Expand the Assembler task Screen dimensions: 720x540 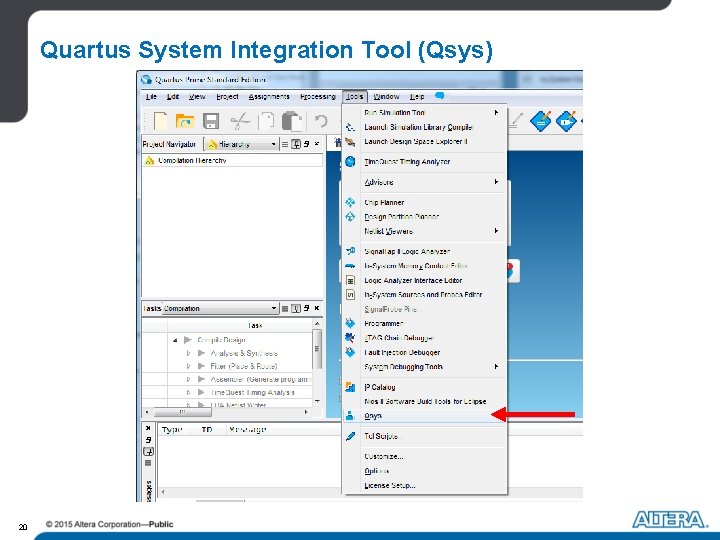188,379
